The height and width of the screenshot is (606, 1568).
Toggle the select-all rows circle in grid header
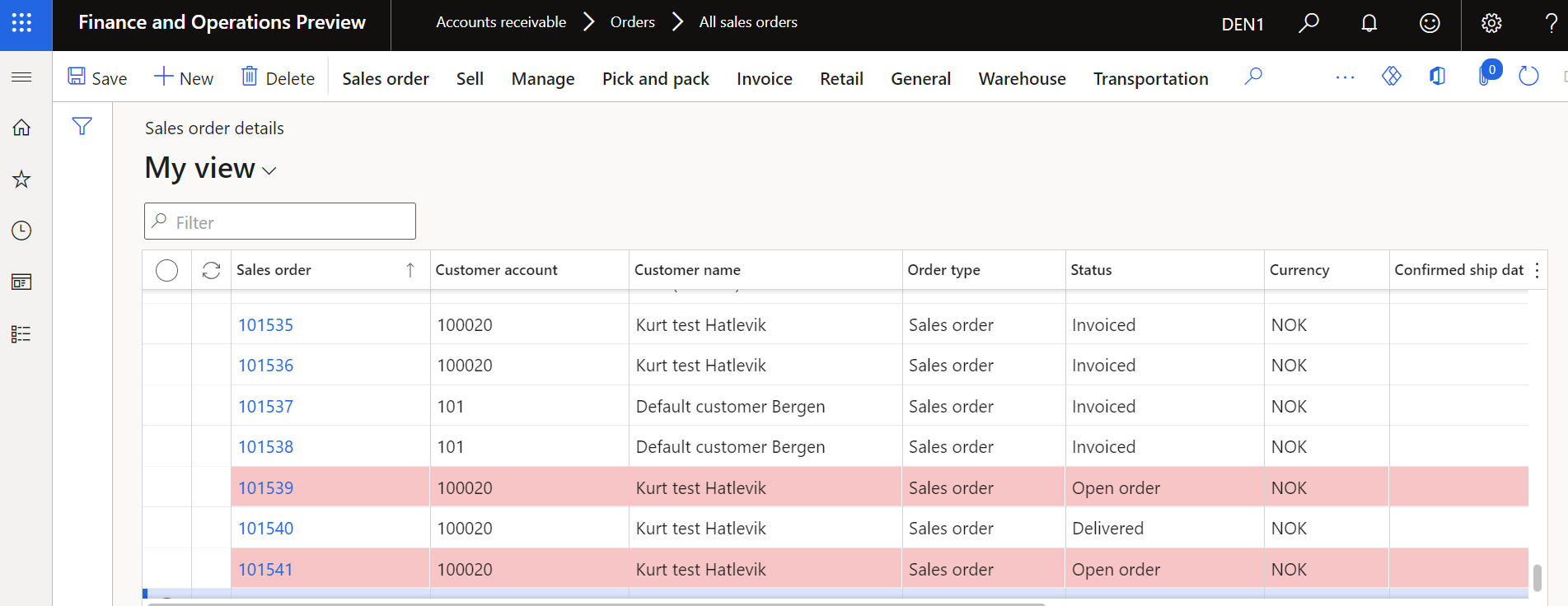coord(166,270)
